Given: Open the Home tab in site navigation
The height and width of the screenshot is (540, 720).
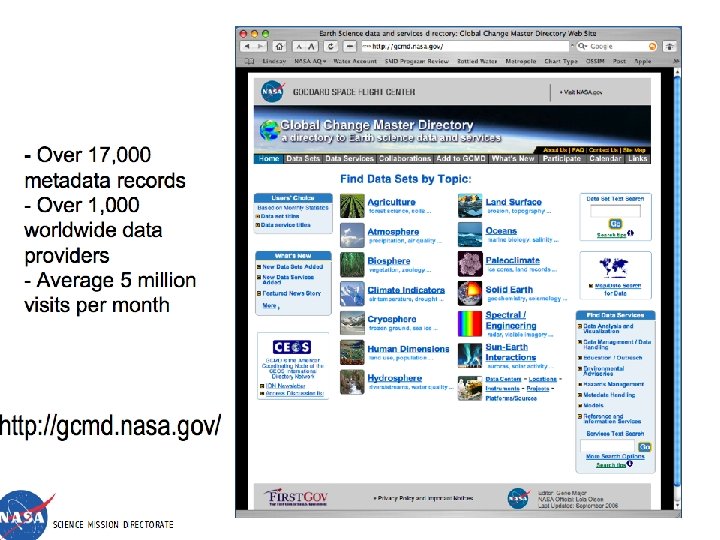Looking at the screenshot, I should click(269, 158).
